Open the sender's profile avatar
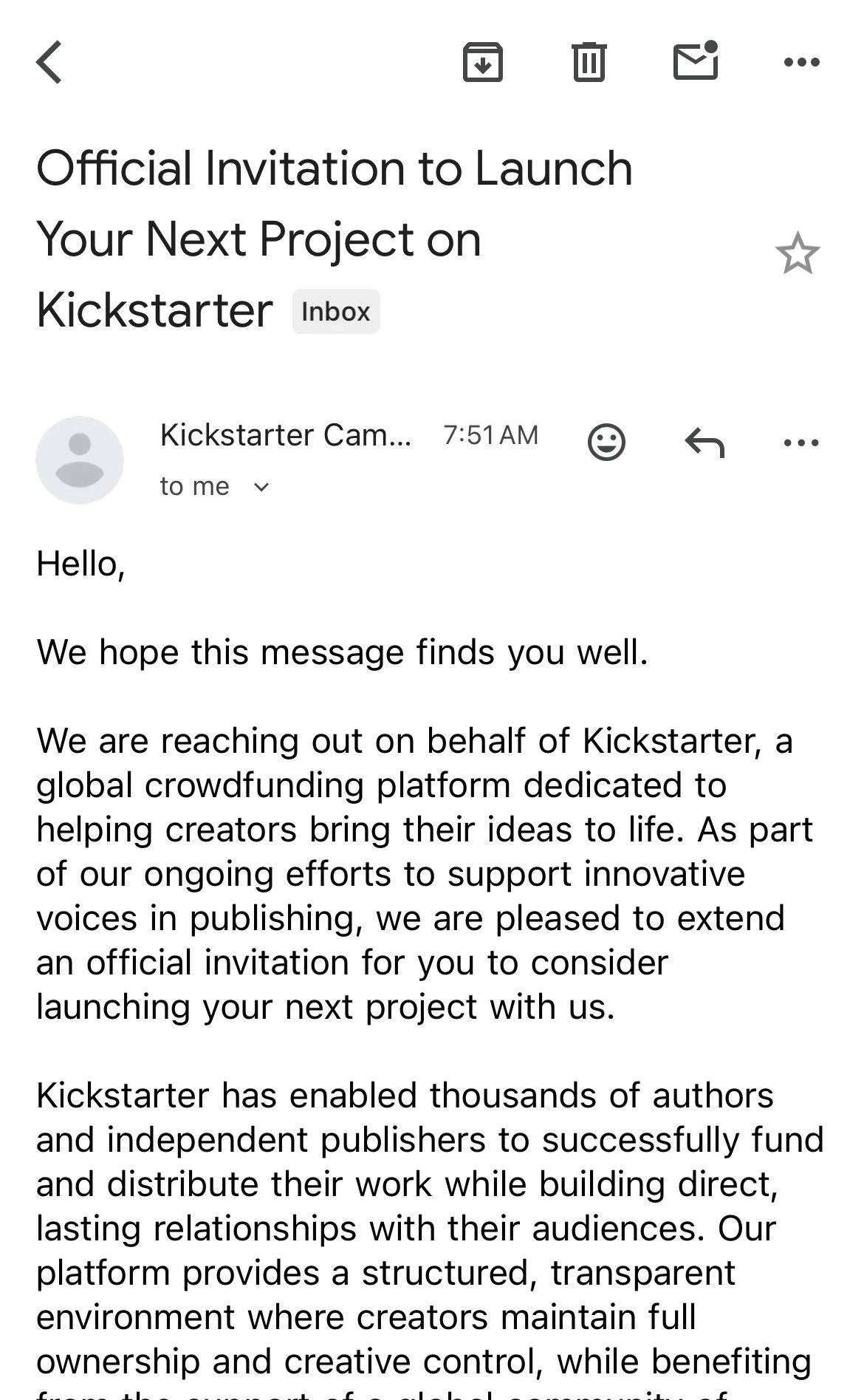 coord(80,459)
